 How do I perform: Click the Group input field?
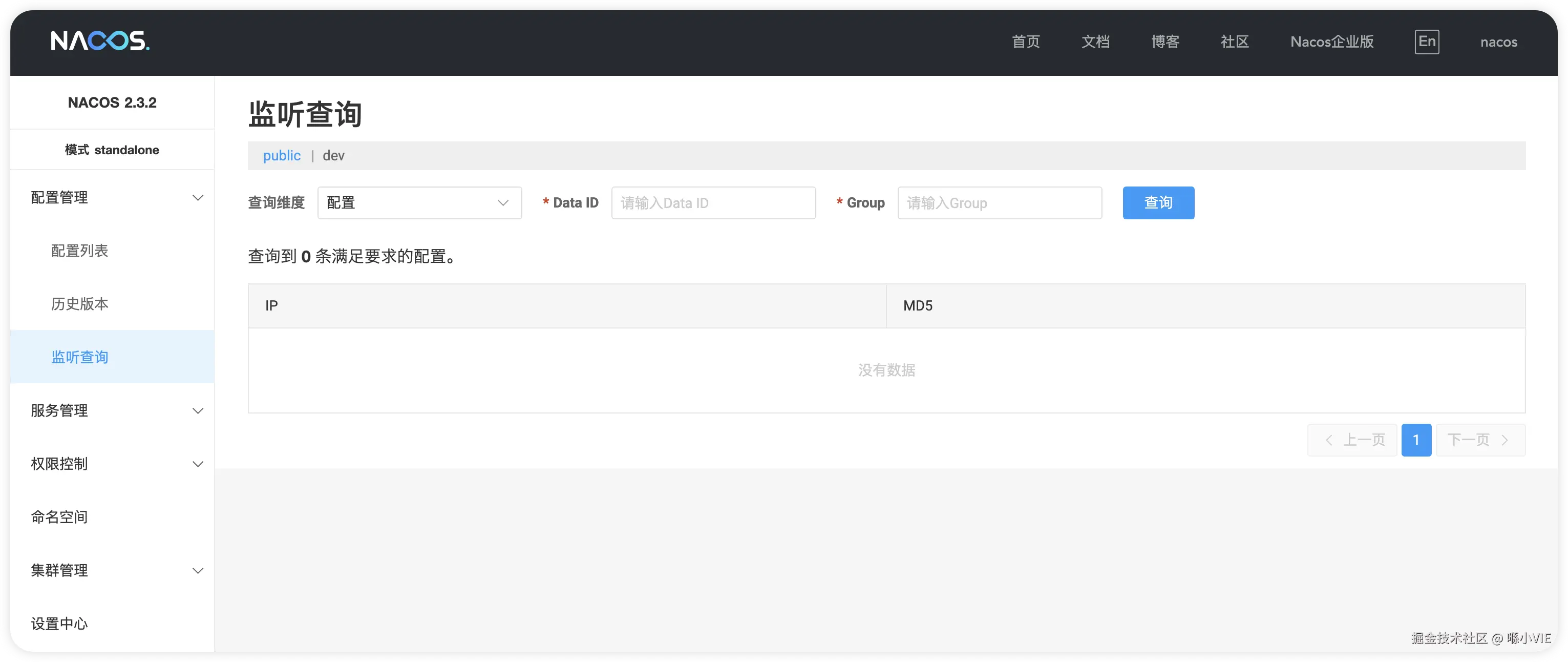[x=999, y=203]
